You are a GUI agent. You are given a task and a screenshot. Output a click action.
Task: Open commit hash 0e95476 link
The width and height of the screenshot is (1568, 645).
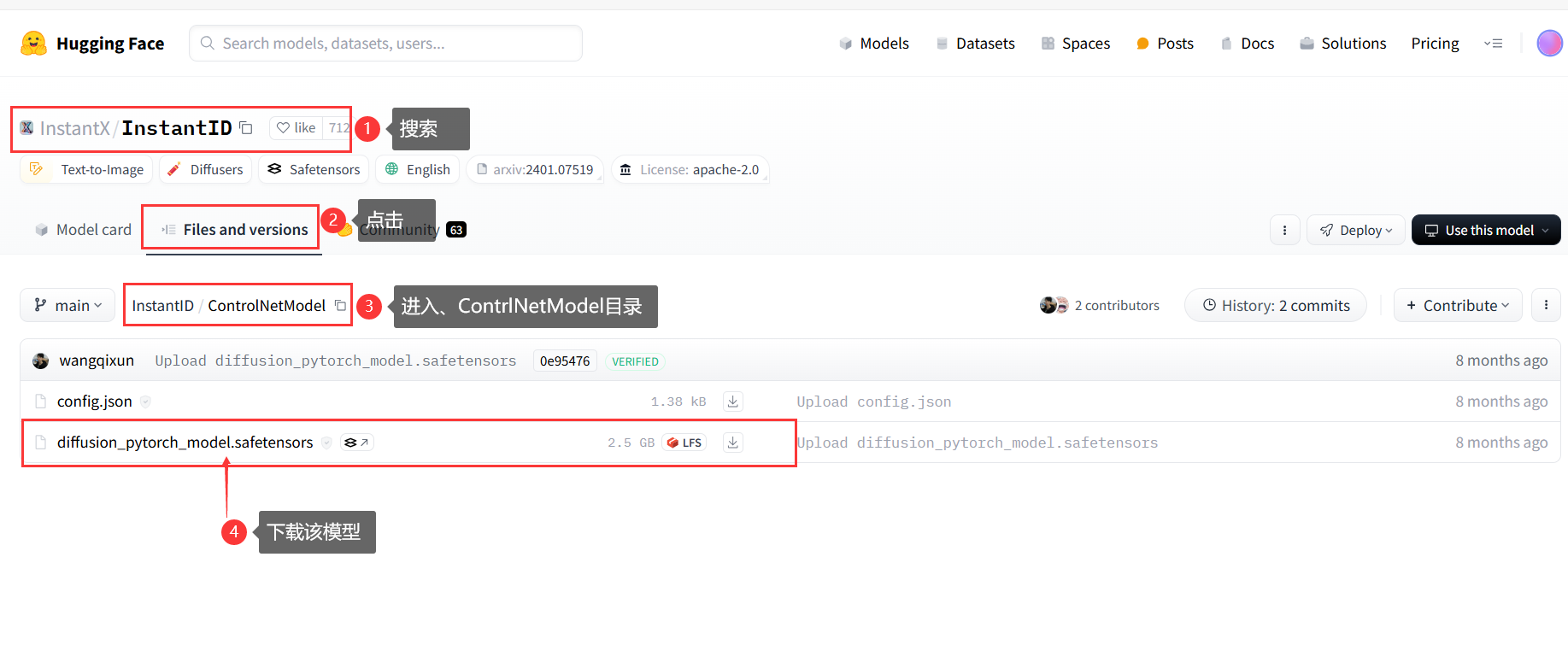point(565,361)
